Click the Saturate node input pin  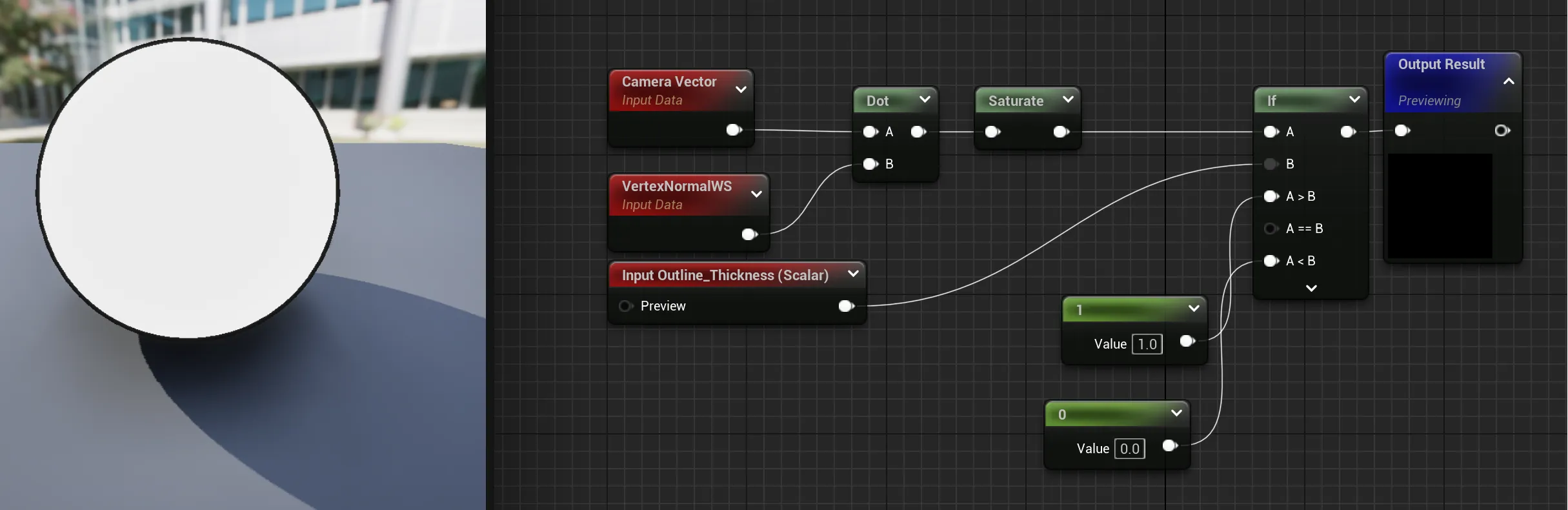pyautogui.click(x=992, y=132)
